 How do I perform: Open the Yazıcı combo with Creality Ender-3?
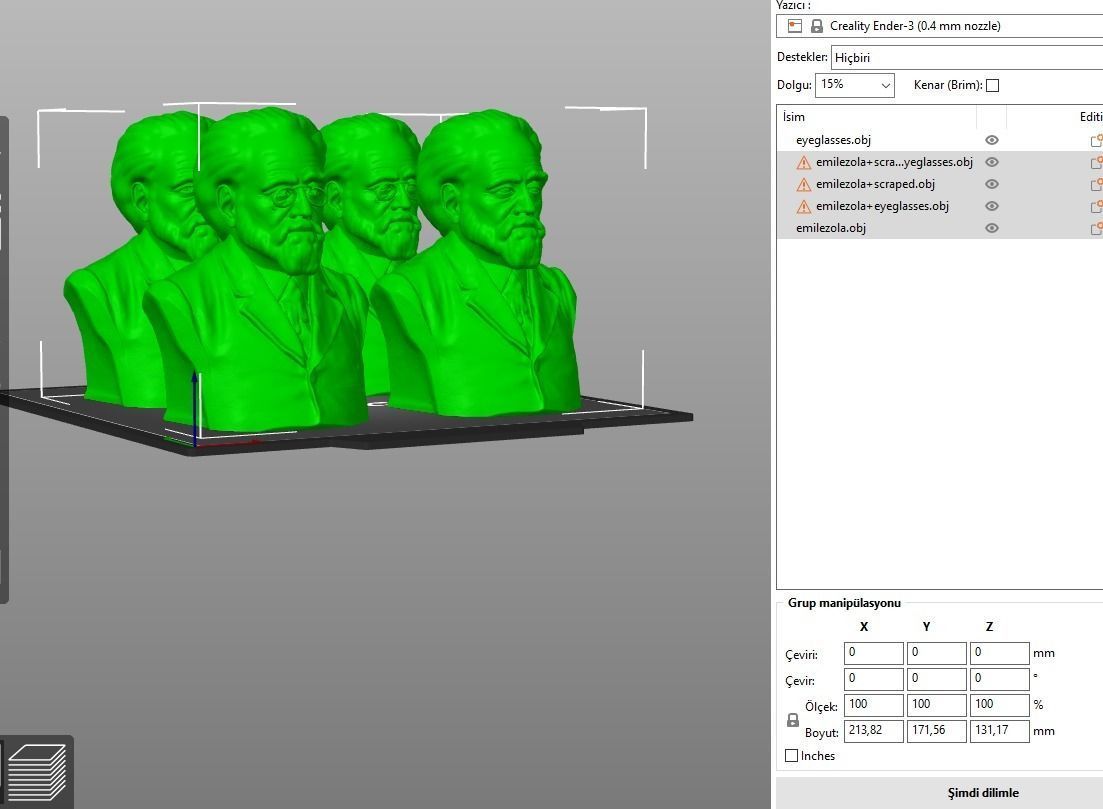[940, 26]
